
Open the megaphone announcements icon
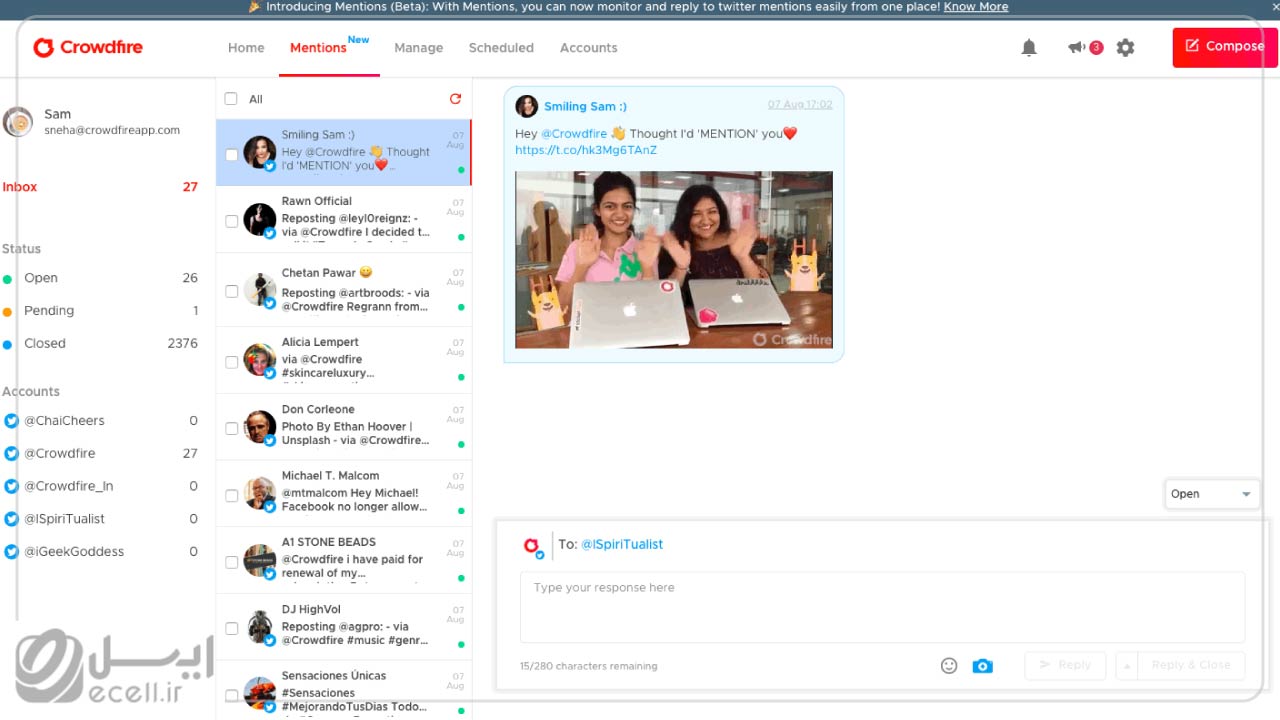click(1077, 47)
